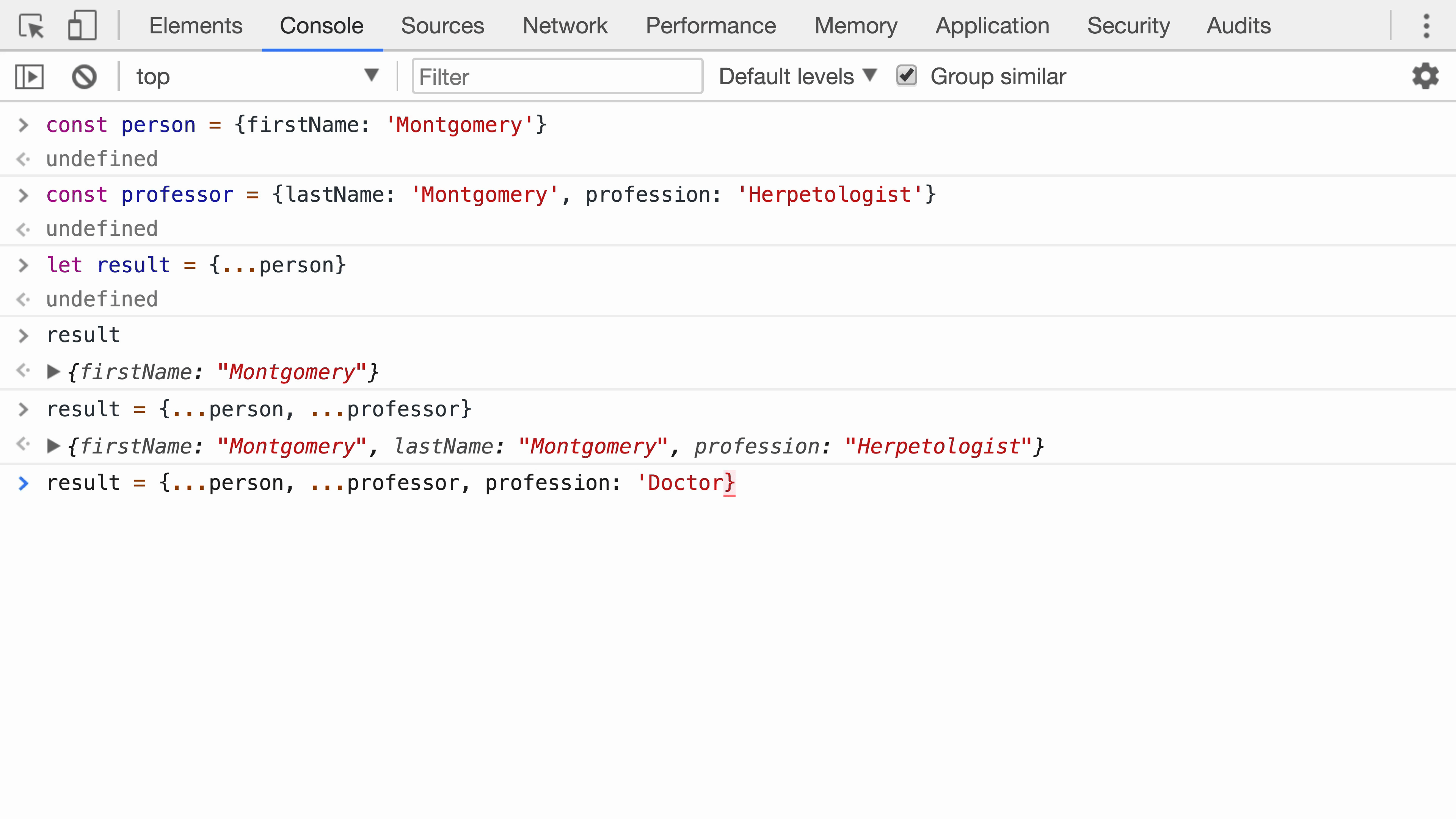Expand the {firstName: "Montgomery"} object result
Screen dimensions: 1456x819
(54, 372)
